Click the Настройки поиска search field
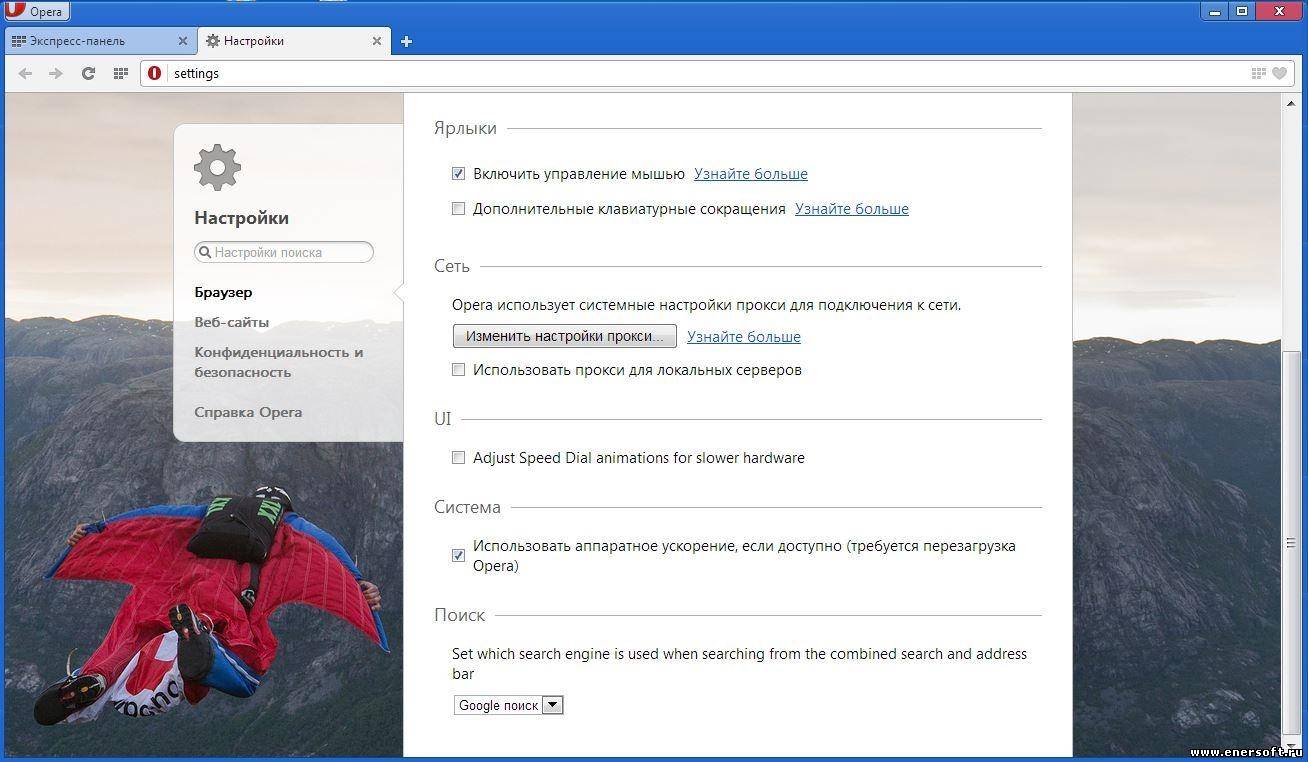Viewport: 1308px width, 762px height. click(284, 252)
